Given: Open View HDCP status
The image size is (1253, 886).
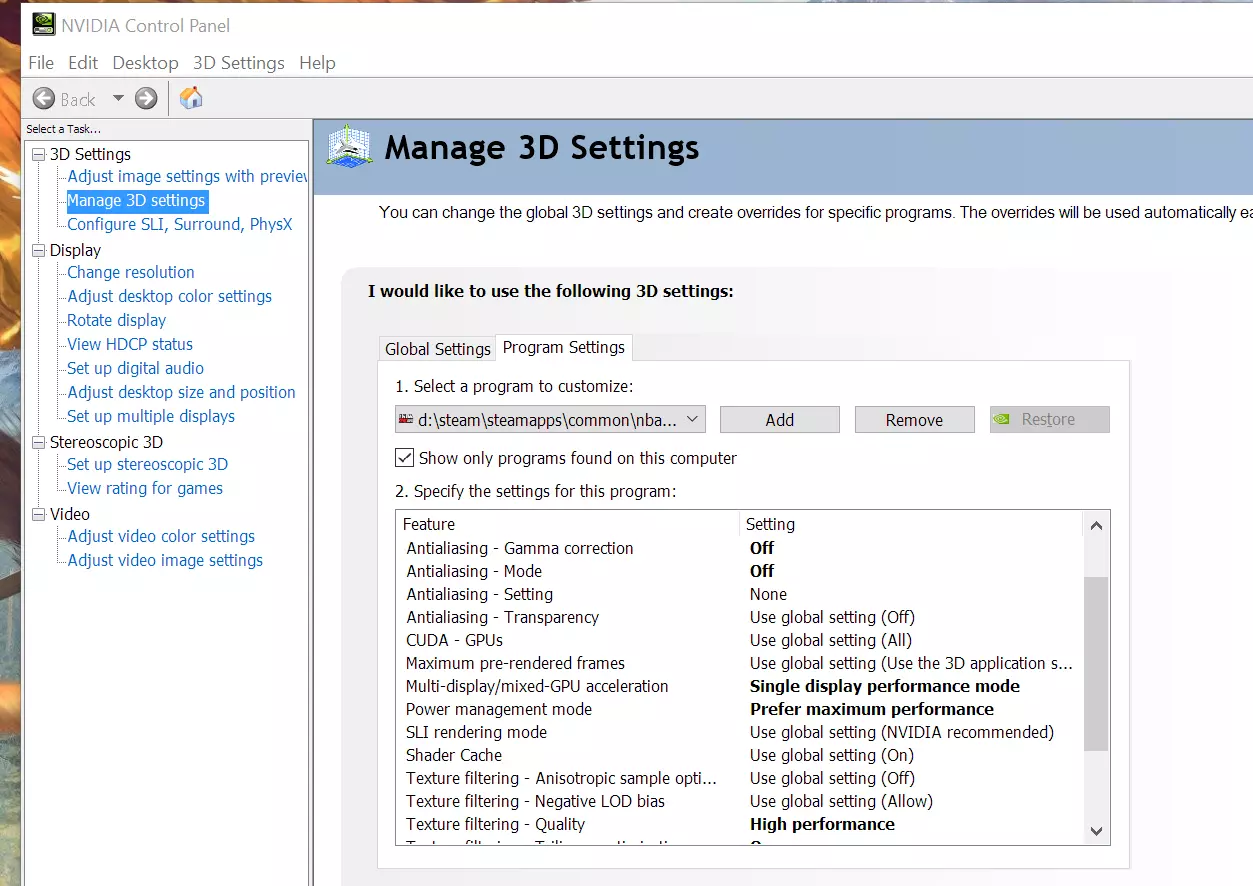Looking at the screenshot, I should [130, 344].
